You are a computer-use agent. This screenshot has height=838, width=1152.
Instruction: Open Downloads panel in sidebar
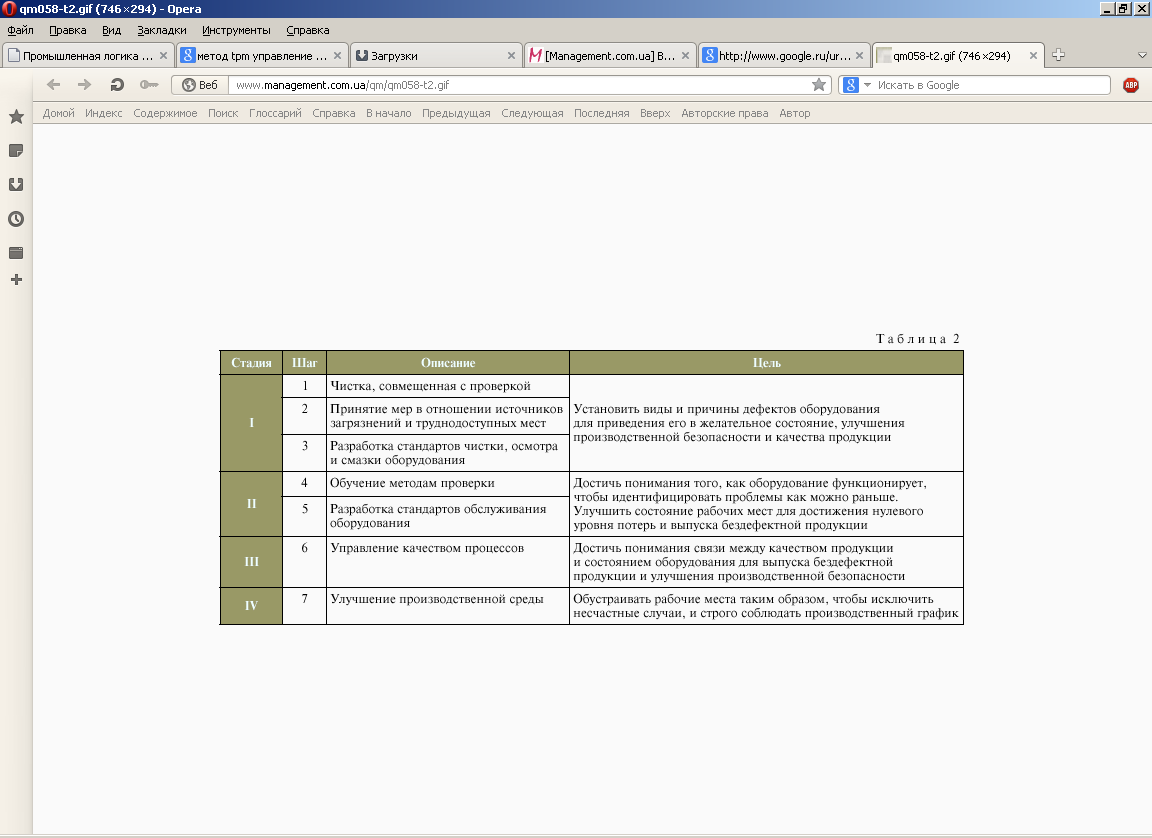point(16,184)
